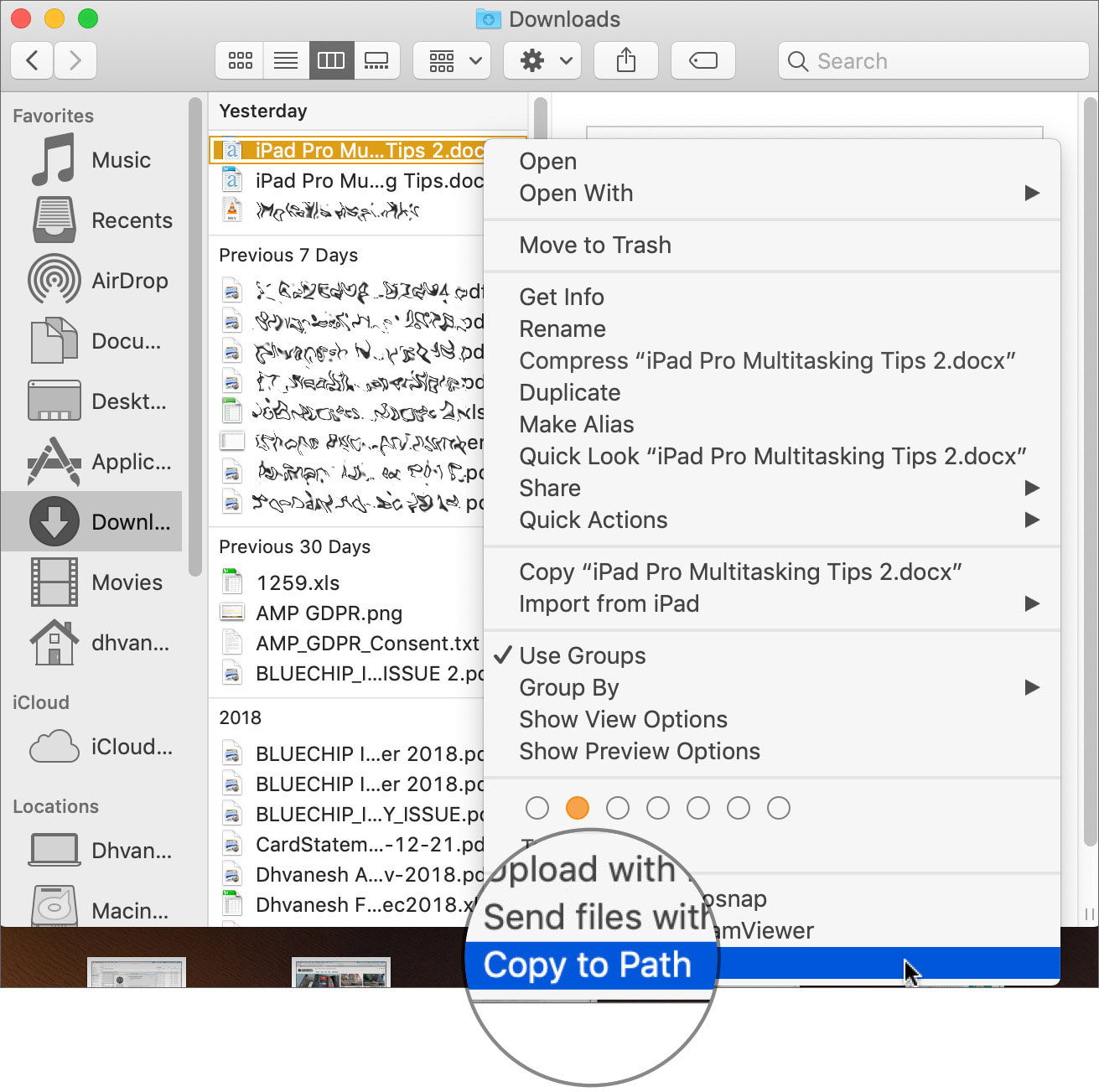Click the Tags icon in the toolbar
The height and width of the screenshot is (1092, 1099).
[703, 60]
